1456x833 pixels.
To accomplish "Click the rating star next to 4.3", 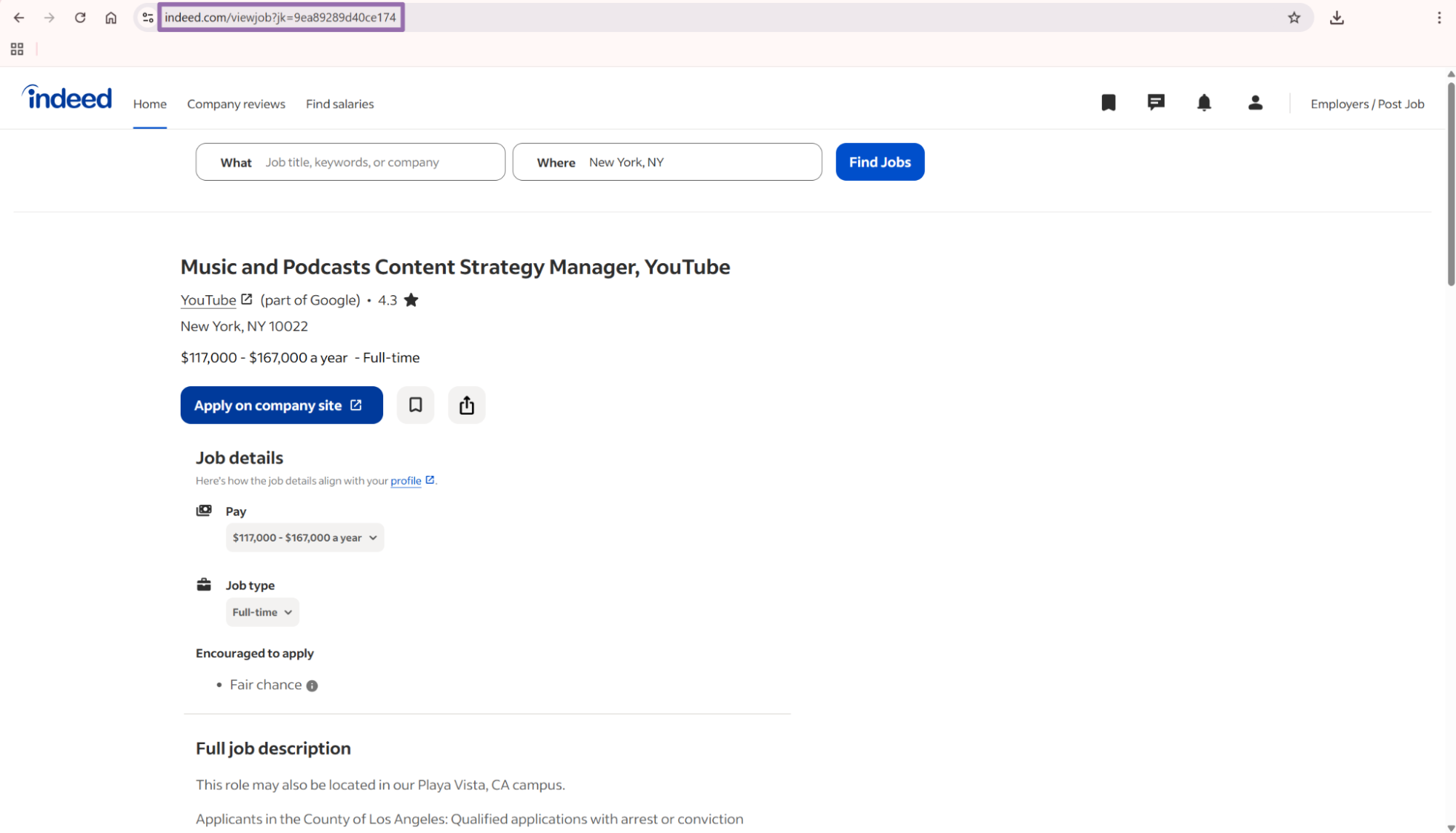I will point(411,300).
